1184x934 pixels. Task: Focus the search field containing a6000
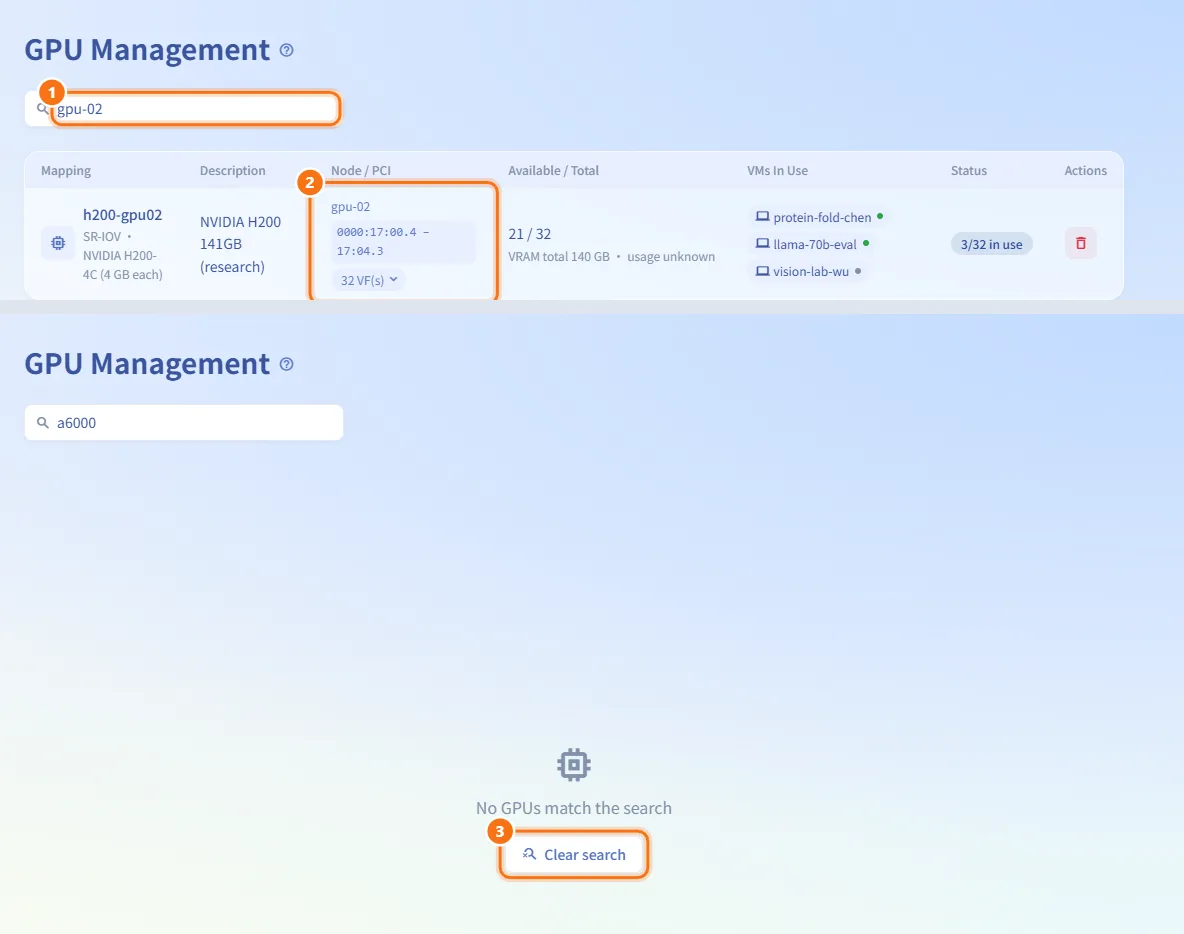tap(183, 423)
